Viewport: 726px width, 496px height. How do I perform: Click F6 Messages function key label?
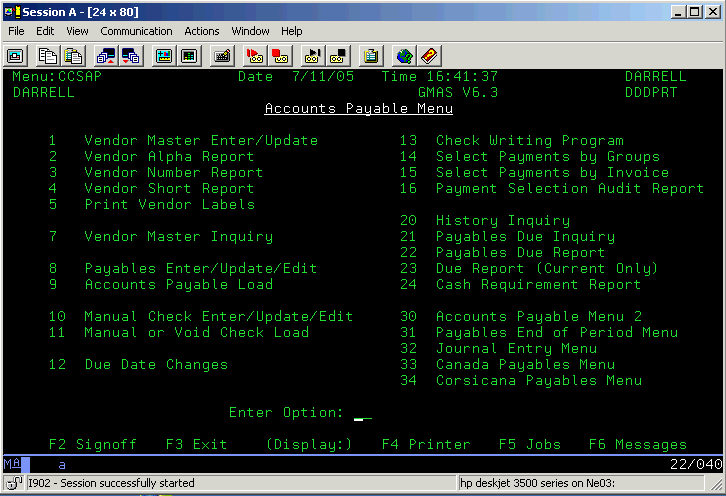click(637, 444)
